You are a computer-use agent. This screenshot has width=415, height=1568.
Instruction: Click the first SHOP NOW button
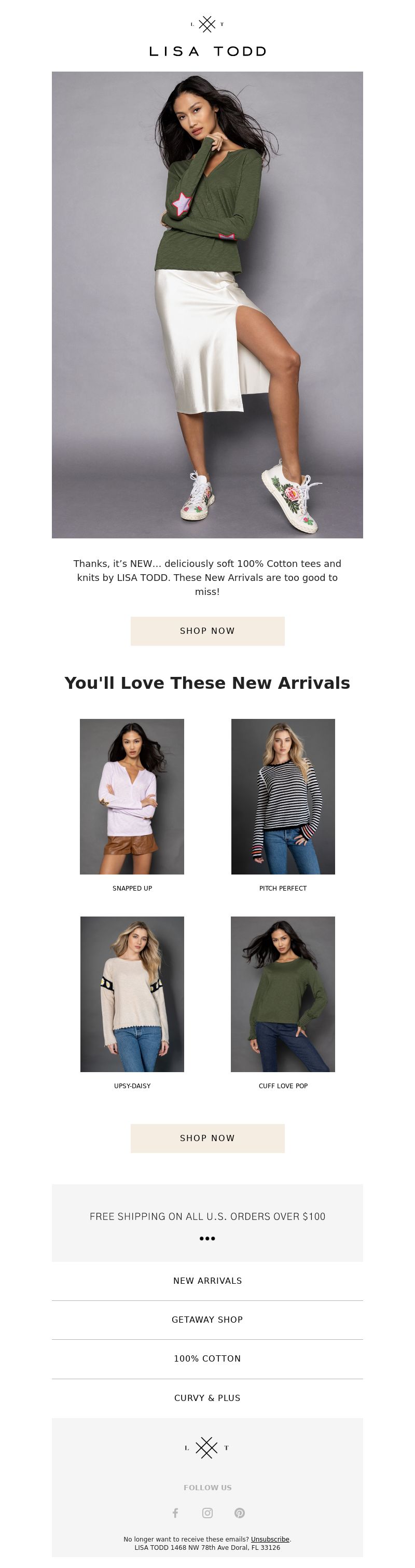208,631
